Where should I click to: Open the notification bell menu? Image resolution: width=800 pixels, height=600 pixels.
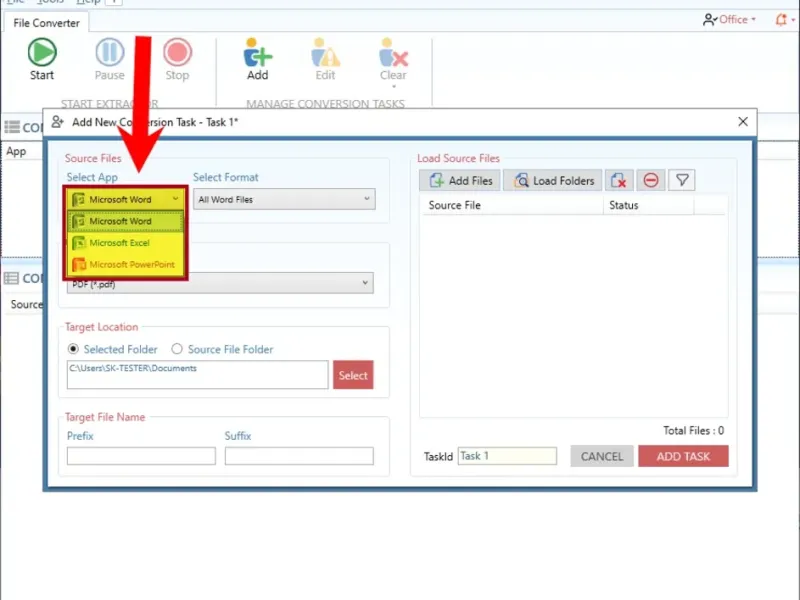click(785, 20)
